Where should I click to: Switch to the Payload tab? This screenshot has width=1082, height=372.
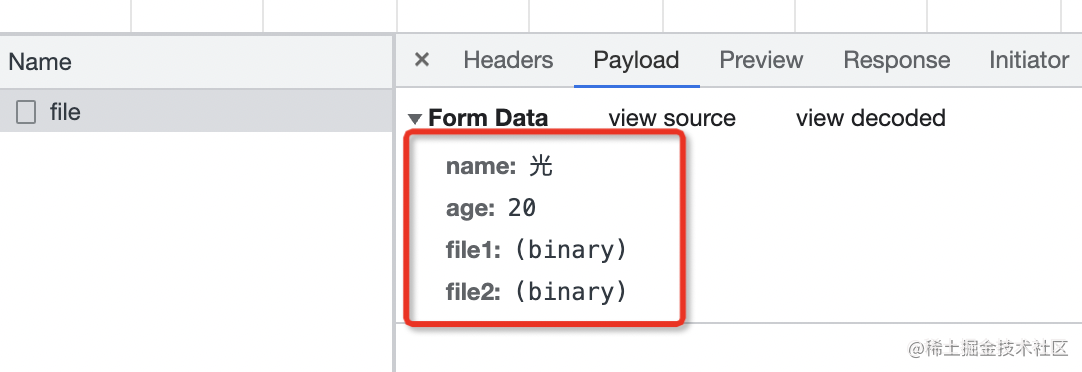pos(636,60)
